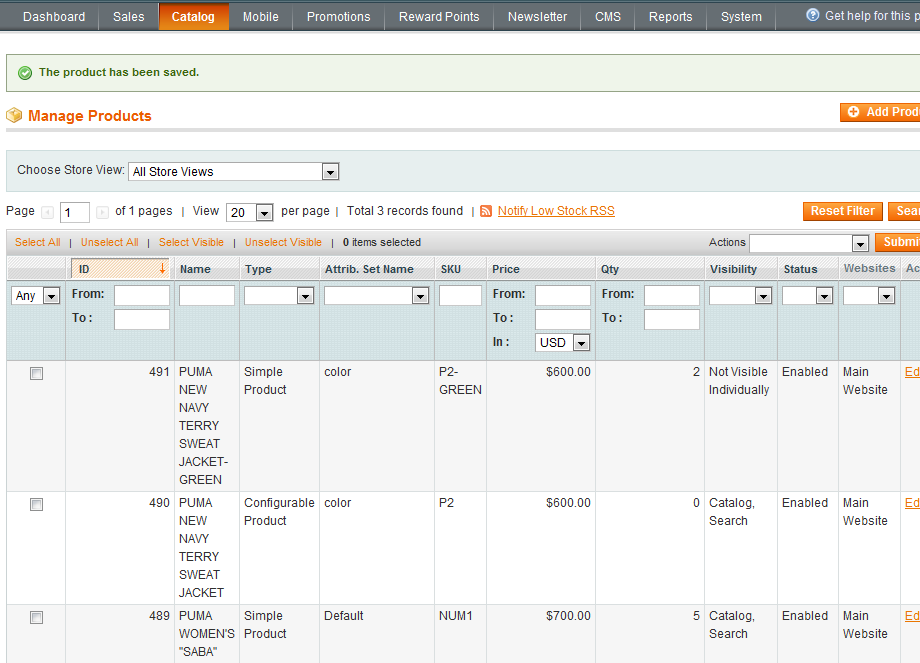This screenshot has height=663, width=920.
Task: Open the per page View dropdown
Action: point(249,212)
